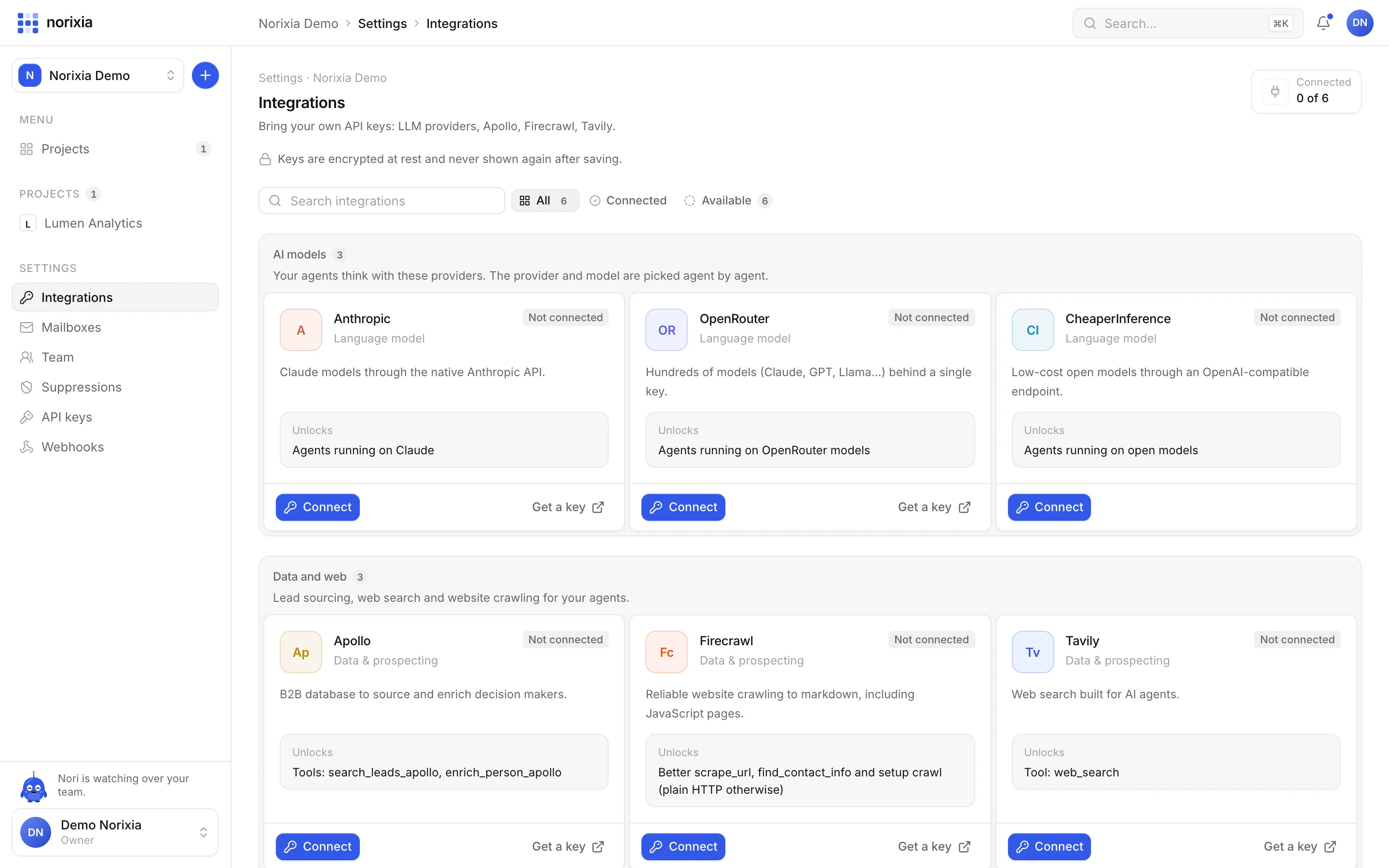Click the Lumen Analytics L project icon

(x=27, y=223)
